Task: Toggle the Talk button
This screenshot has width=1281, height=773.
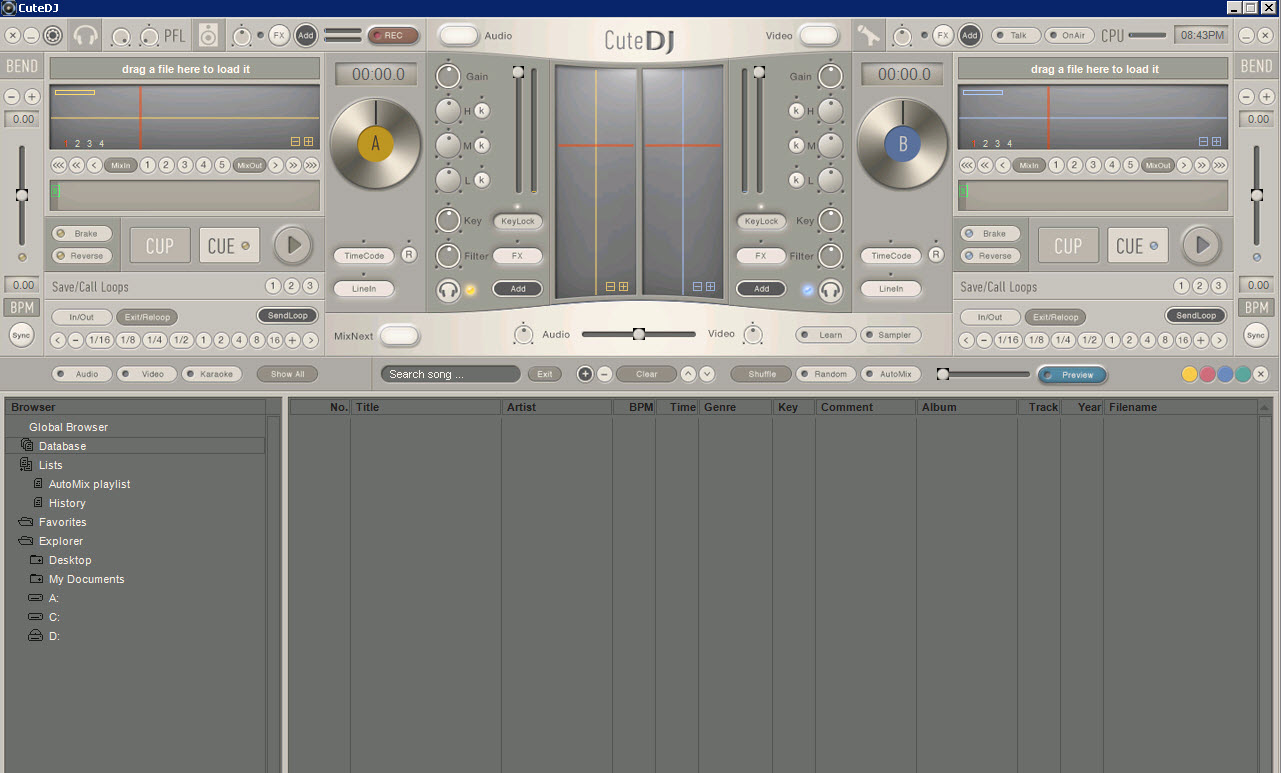Action: (1014, 35)
